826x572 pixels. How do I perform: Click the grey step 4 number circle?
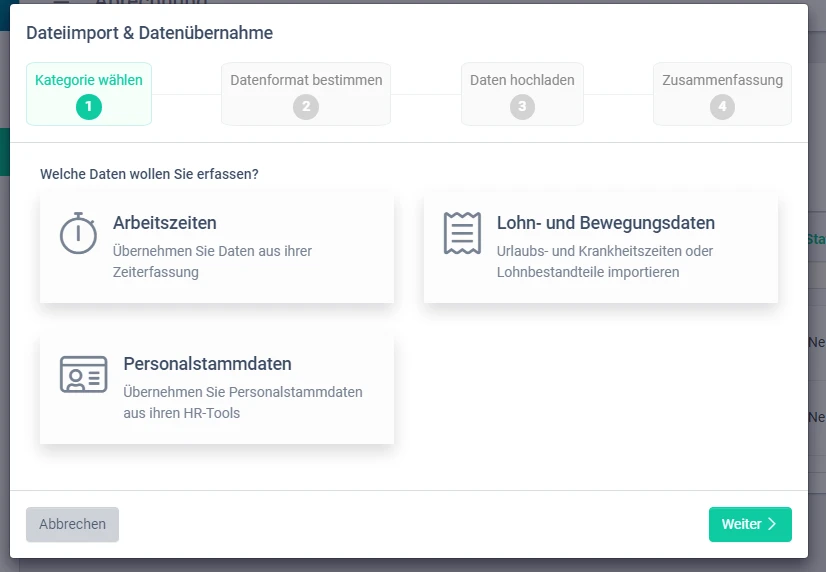point(722,107)
